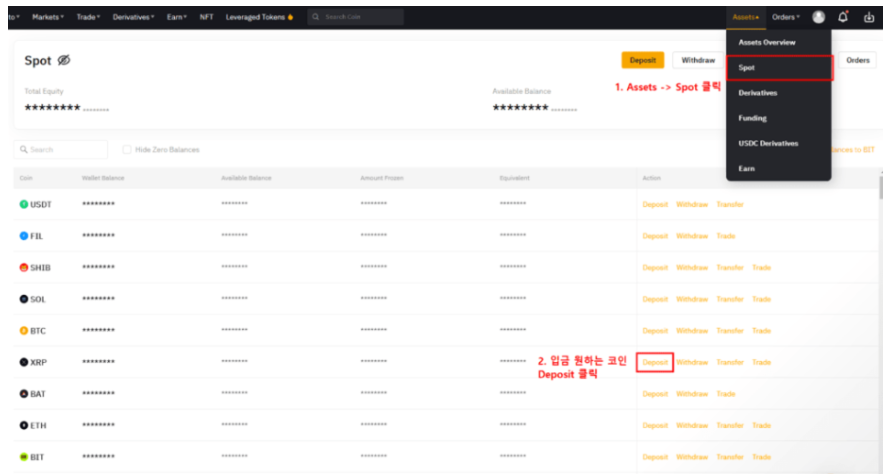Click the Available Balance column header
This screenshot has height=474, width=883.
(246, 178)
